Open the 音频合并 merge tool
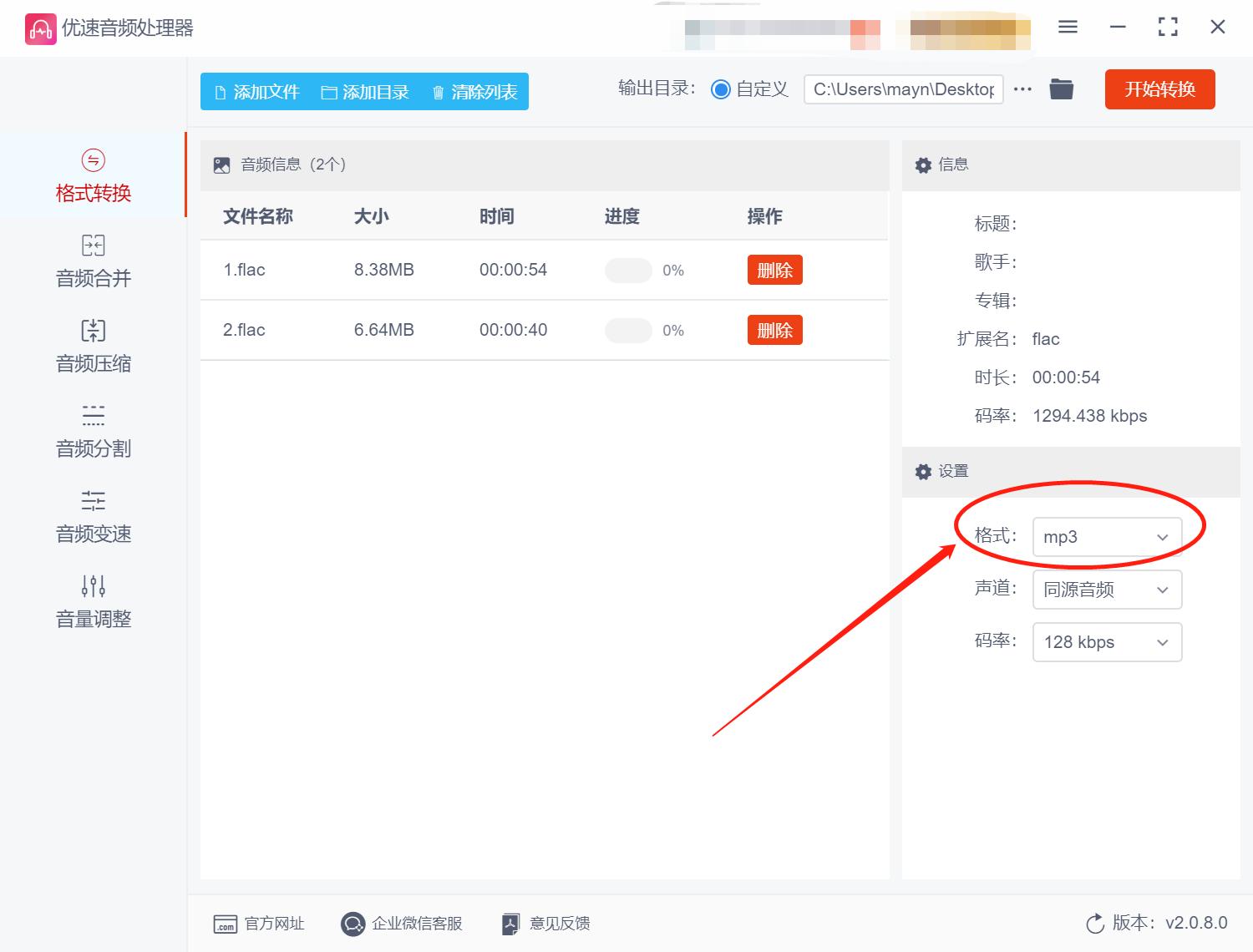This screenshot has width=1253, height=952. (x=92, y=261)
